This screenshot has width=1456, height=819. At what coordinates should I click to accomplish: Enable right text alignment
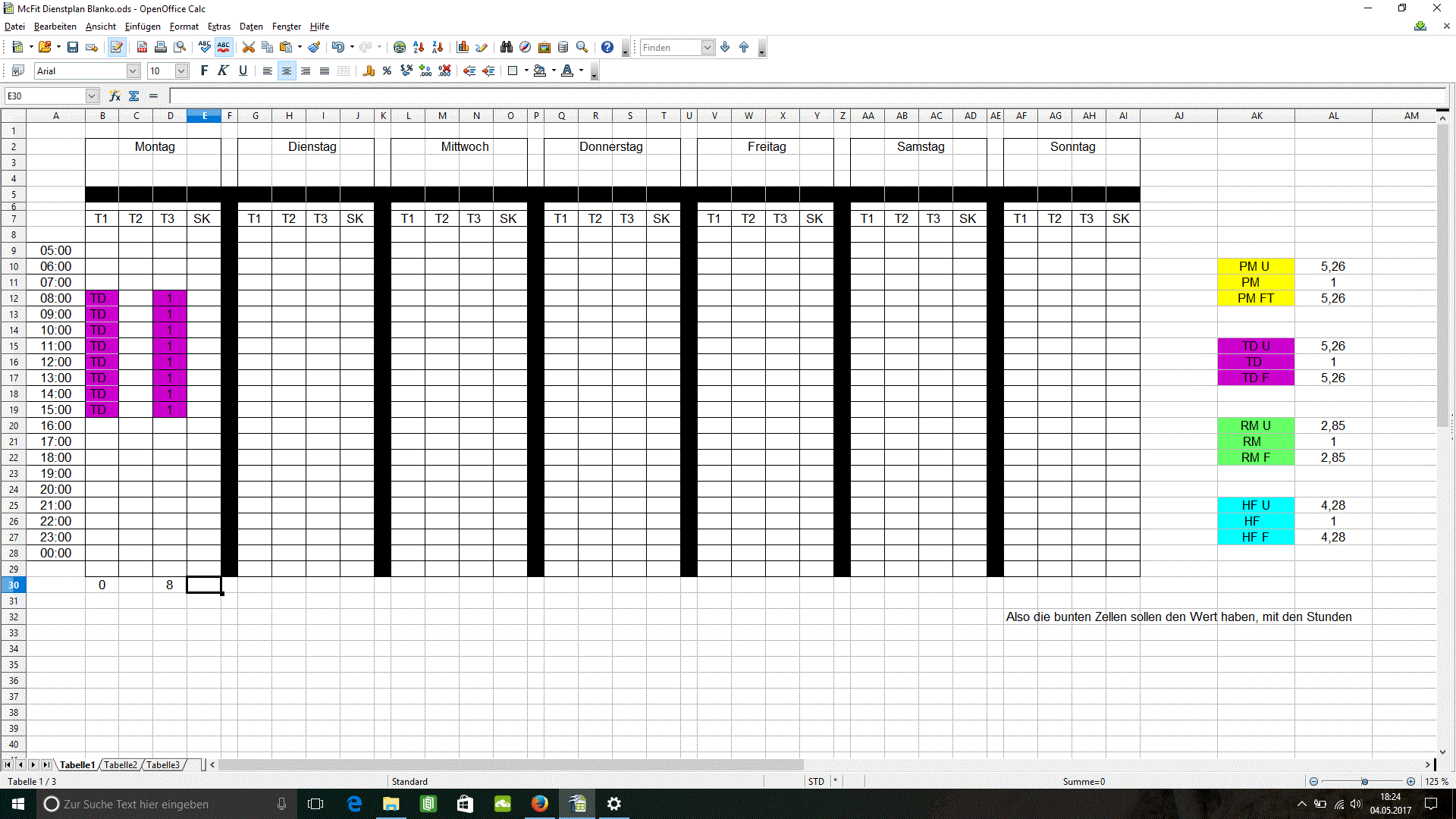[306, 71]
